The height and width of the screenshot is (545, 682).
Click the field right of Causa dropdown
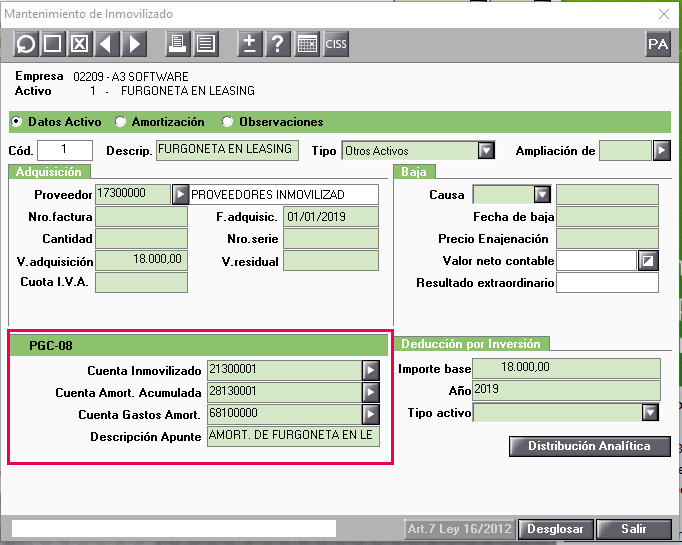click(x=607, y=194)
